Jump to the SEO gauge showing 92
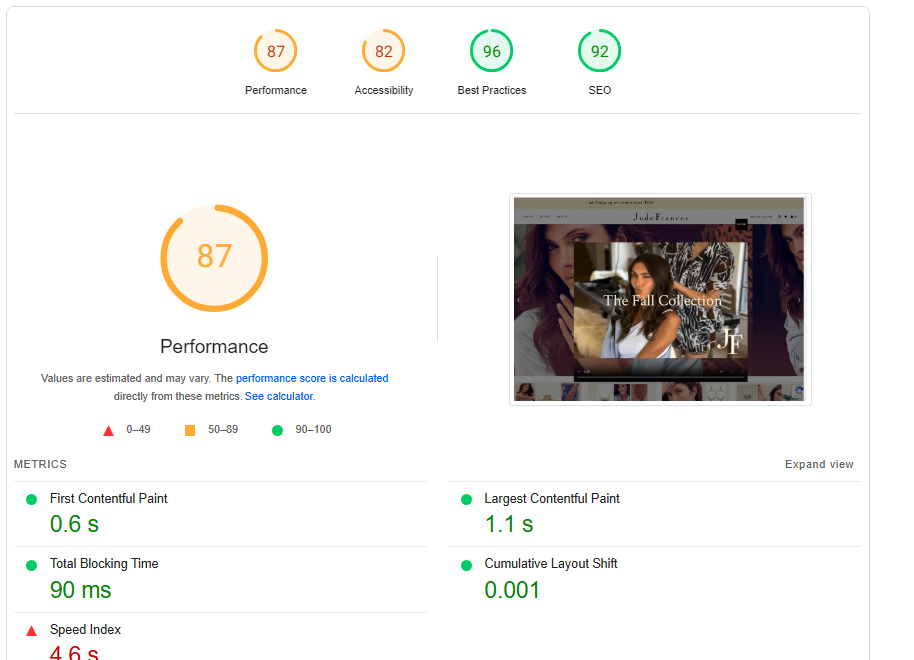This screenshot has height=660, width=914. (600, 51)
